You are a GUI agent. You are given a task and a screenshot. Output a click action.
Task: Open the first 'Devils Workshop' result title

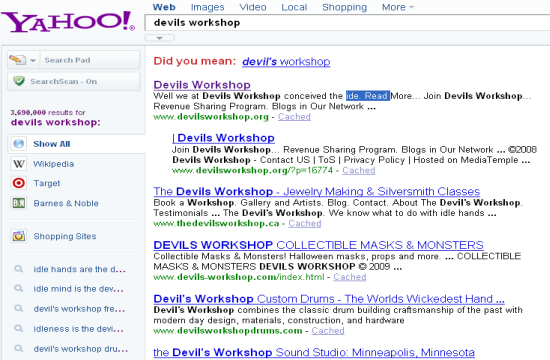point(202,85)
